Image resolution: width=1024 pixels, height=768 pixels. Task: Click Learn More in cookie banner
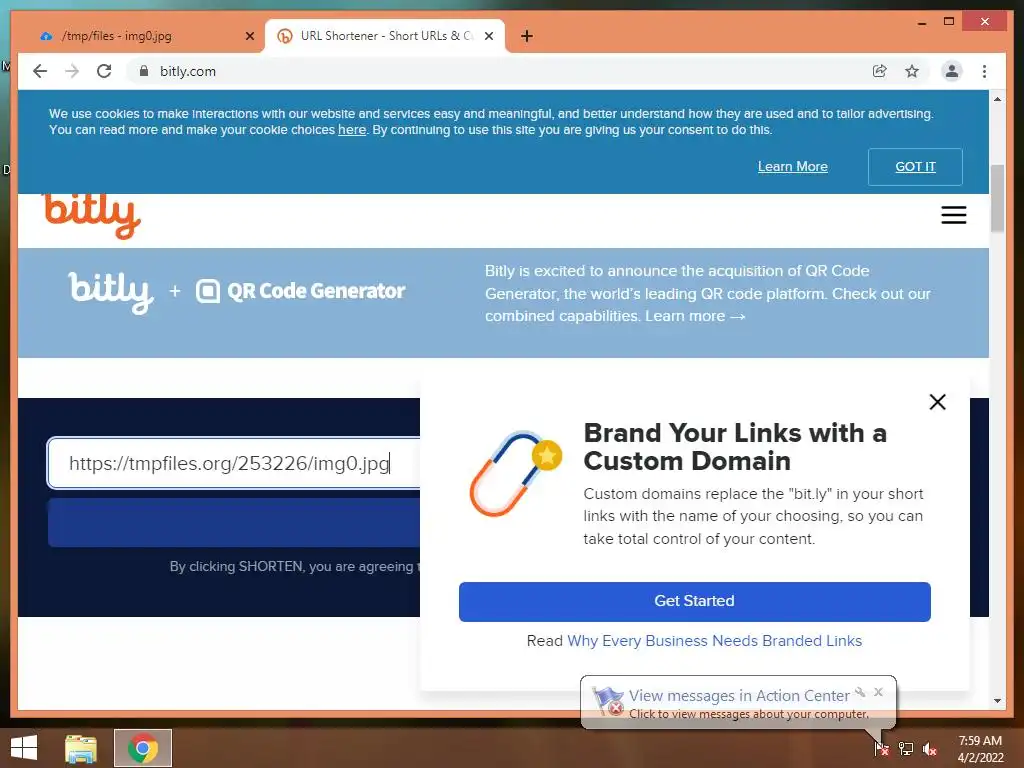click(792, 167)
